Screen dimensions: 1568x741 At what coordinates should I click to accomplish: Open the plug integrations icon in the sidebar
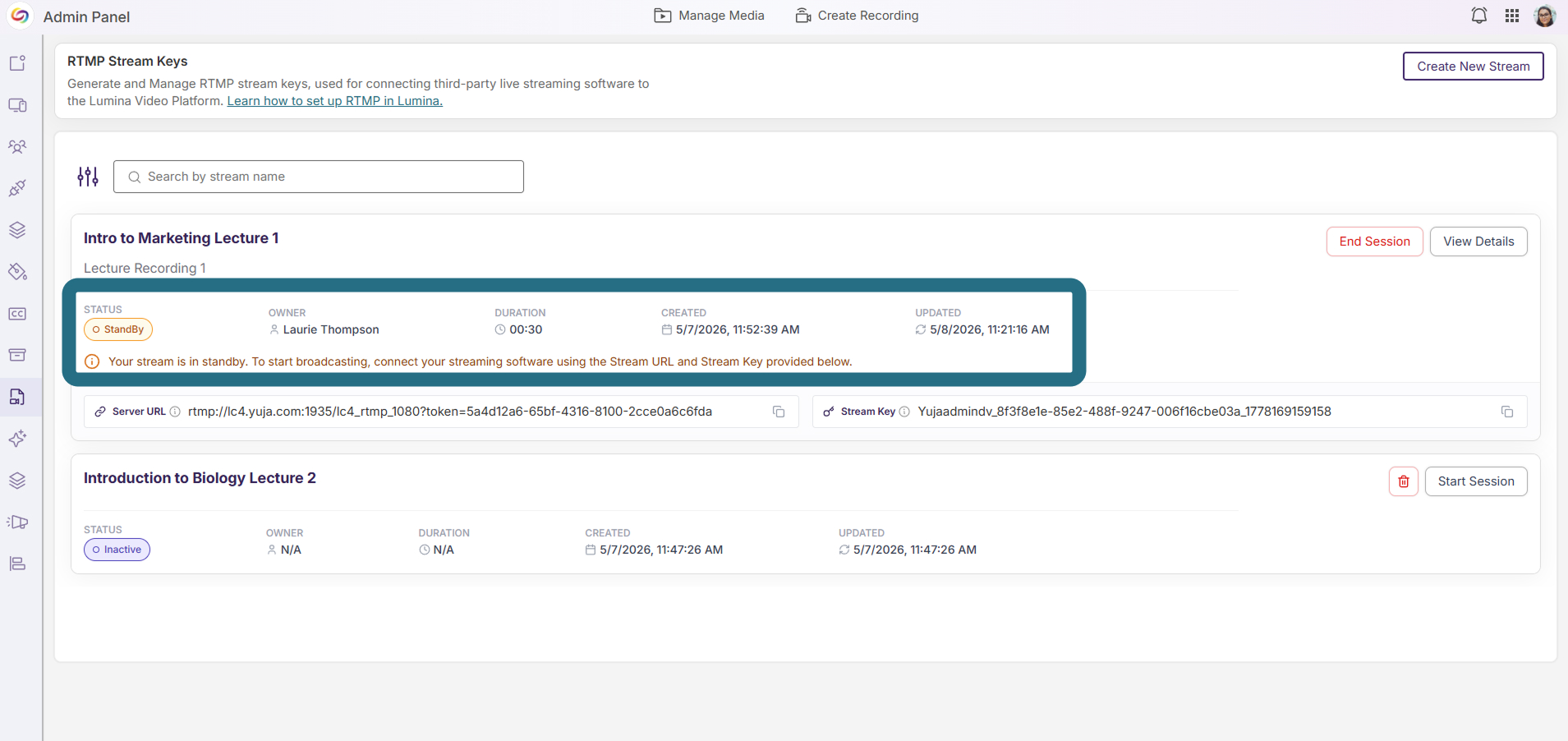point(17,188)
